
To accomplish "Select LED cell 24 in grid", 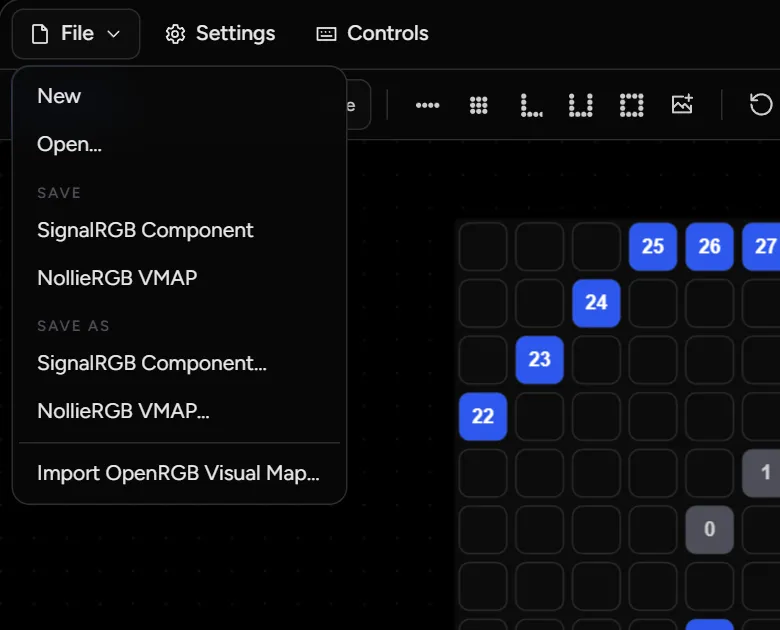I will (596, 303).
